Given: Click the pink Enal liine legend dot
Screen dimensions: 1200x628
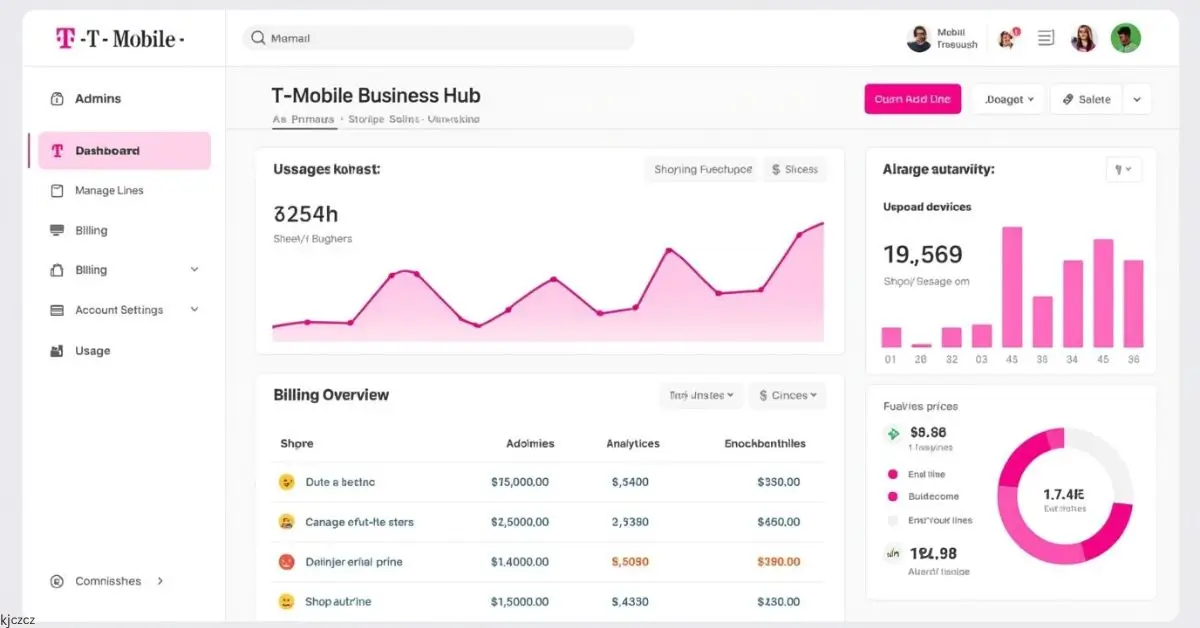Looking at the screenshot, I should click(893, 475).
